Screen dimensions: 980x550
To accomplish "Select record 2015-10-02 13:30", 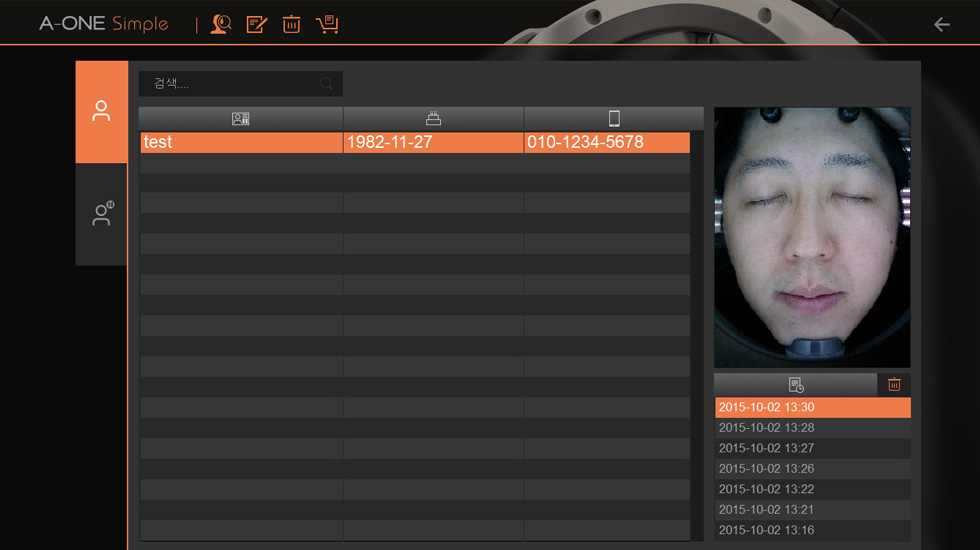I will [812, 408].
